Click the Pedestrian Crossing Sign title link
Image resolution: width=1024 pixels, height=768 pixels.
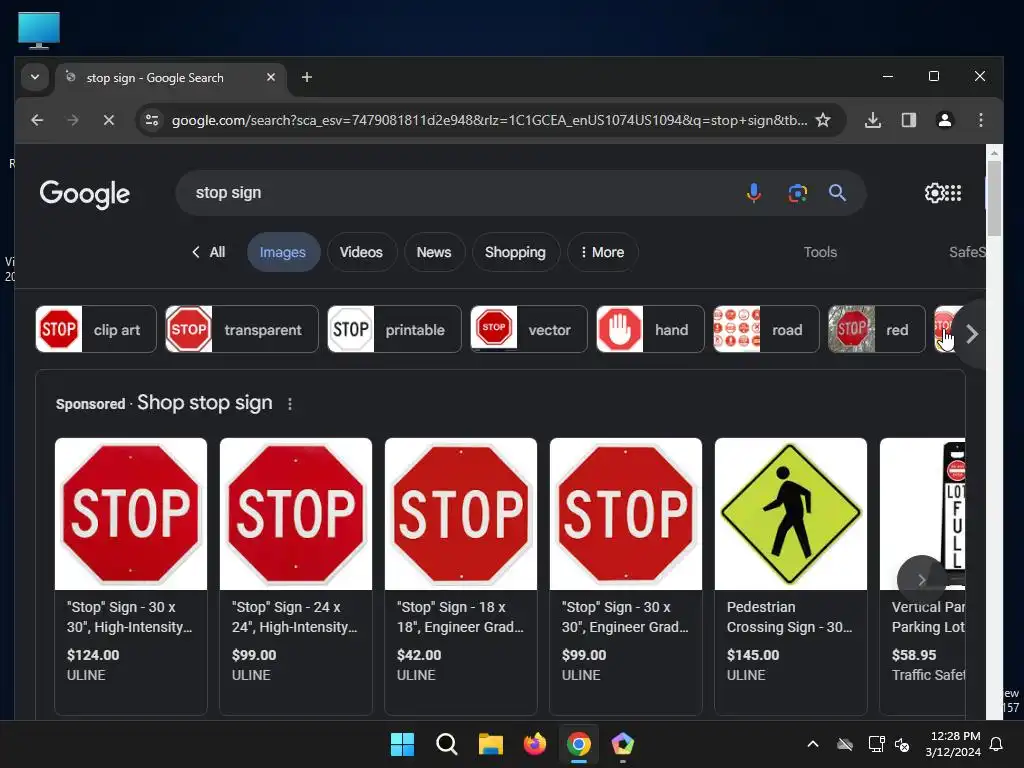tap(790, 617)
